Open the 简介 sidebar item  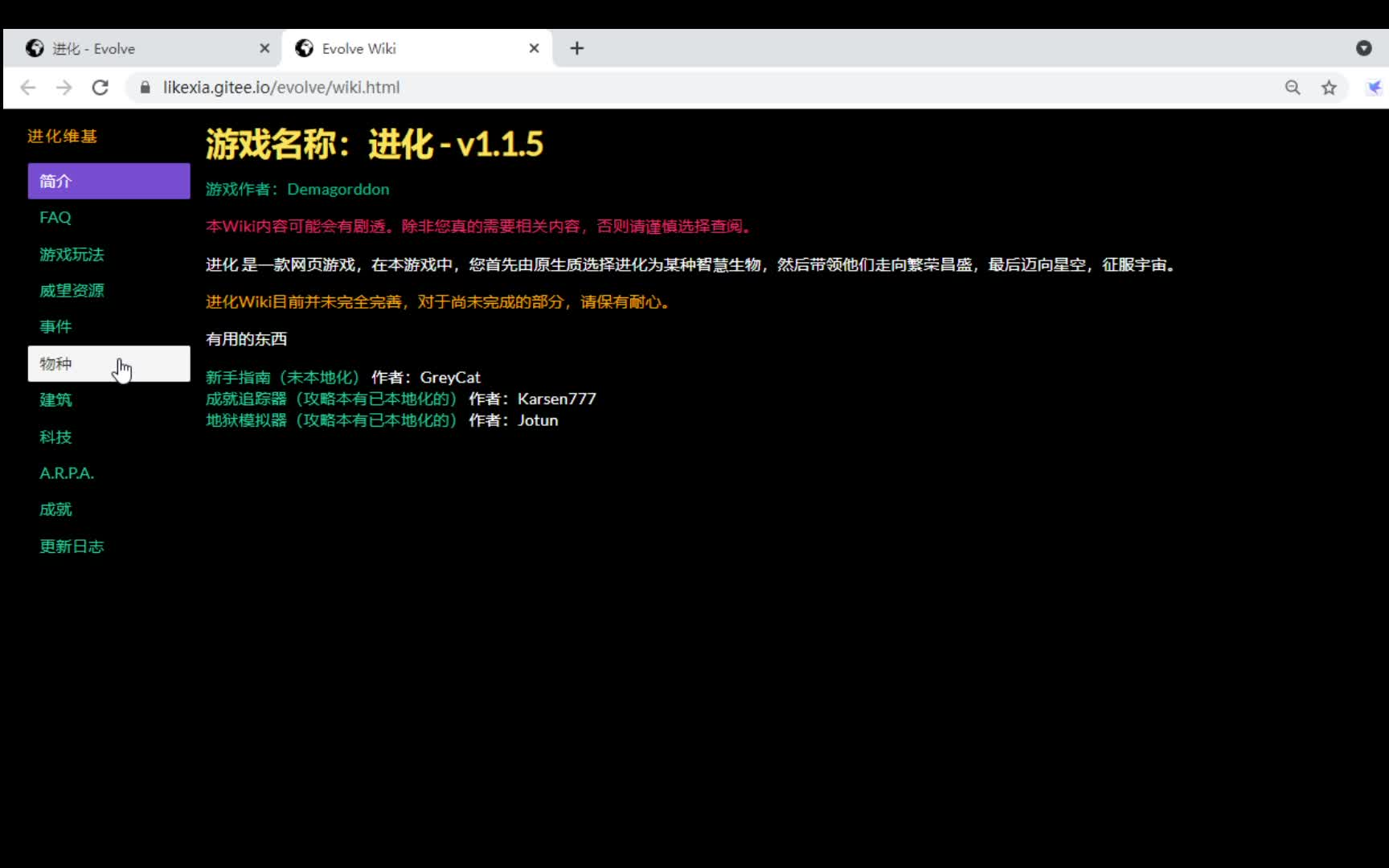click(109, 181)
